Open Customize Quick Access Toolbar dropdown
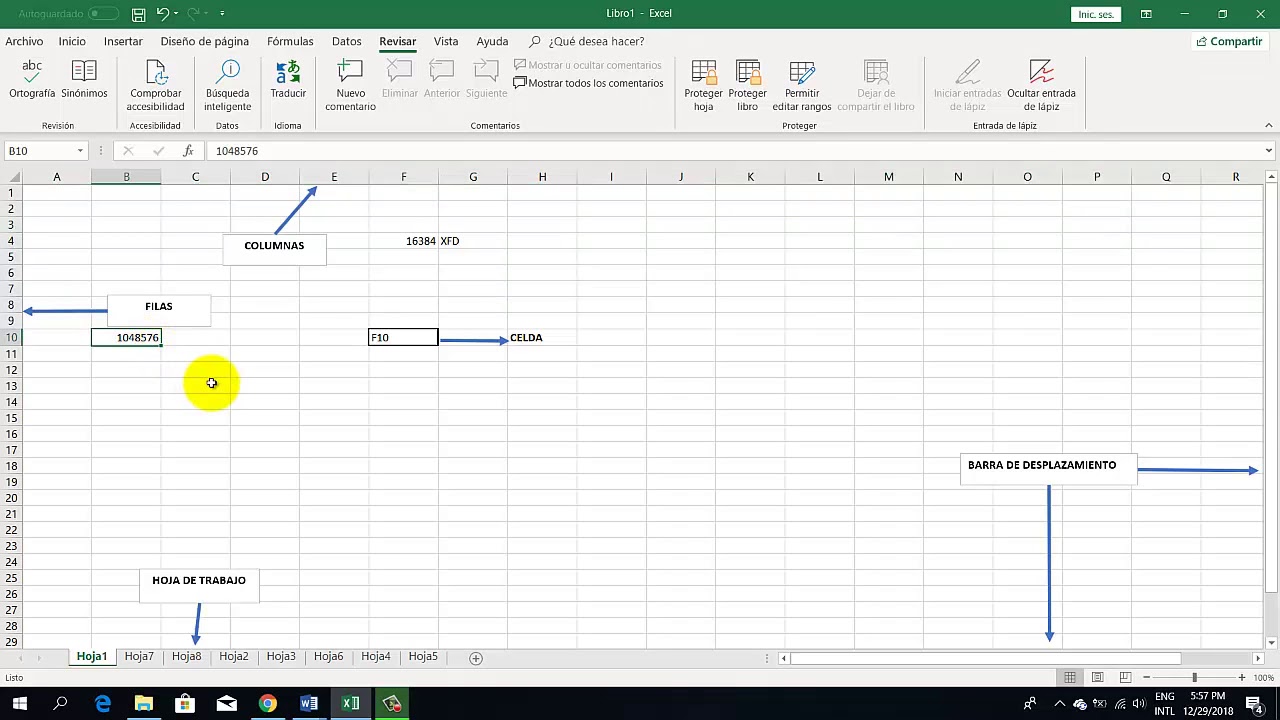This screenshot has height=720, width=1280. 222,14
